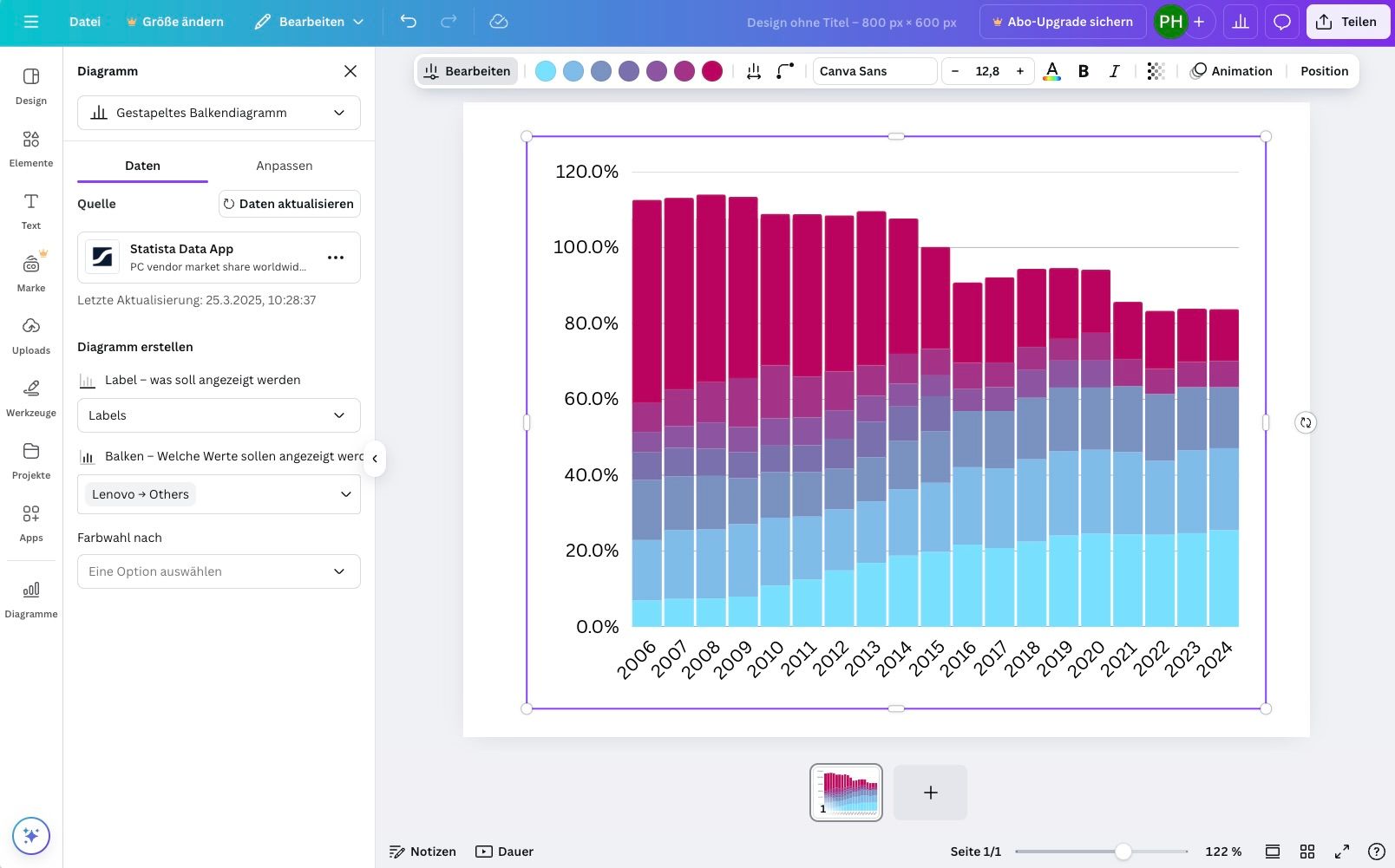
Task: Open the Elemente sidebar panel
Action: 31,148
